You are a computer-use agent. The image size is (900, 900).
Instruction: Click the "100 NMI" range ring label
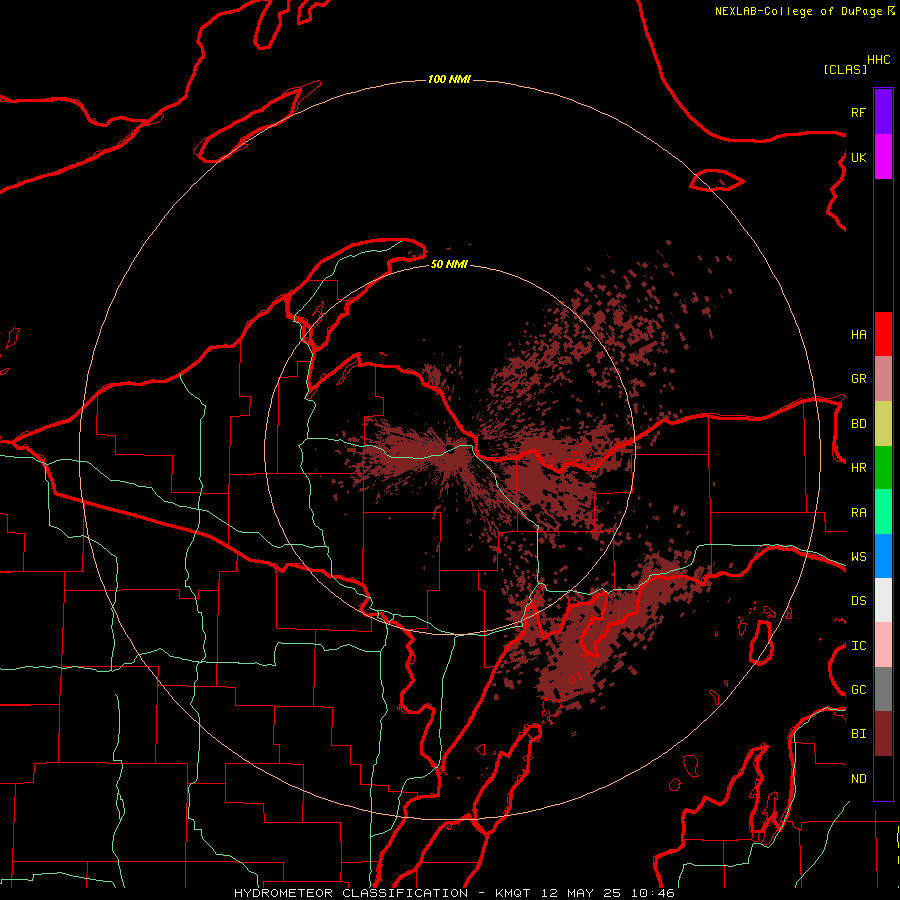449,79
